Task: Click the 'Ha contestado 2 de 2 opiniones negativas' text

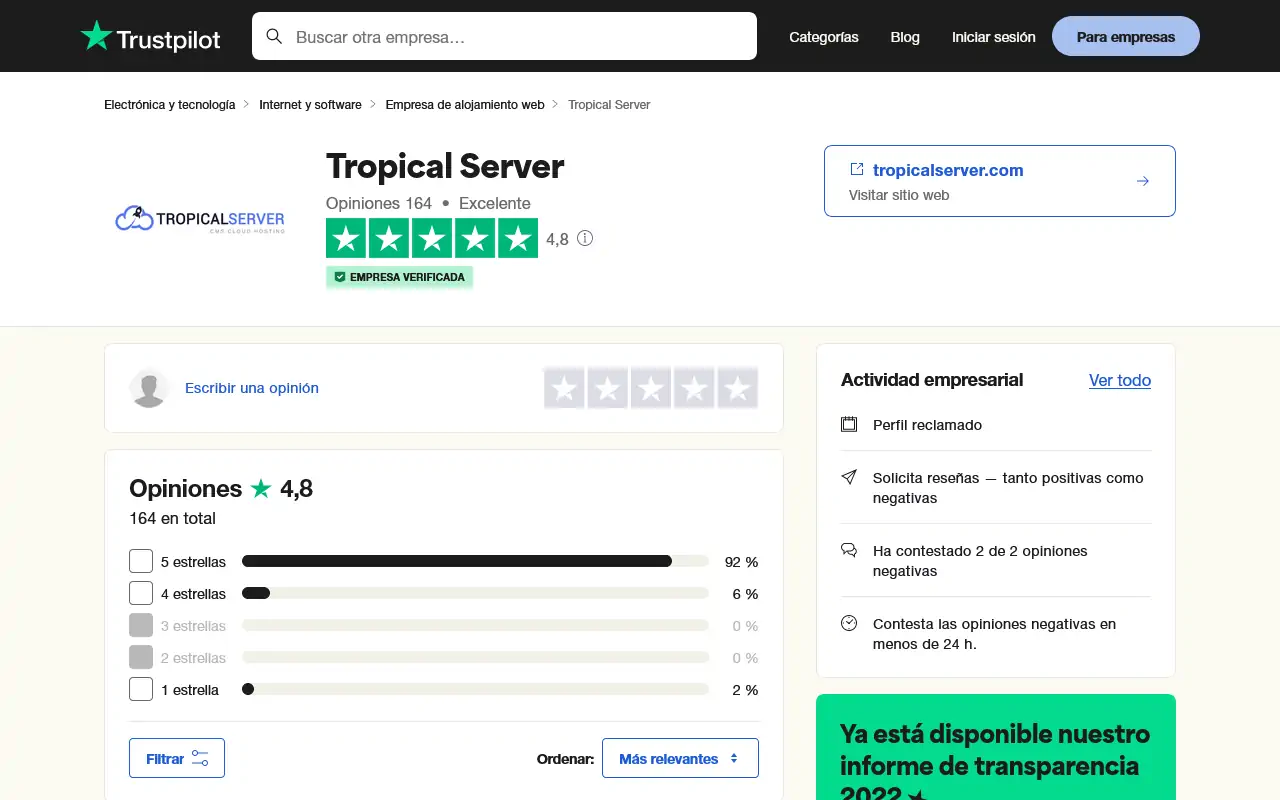Action: pyautogui.click(x=980, y=561)
